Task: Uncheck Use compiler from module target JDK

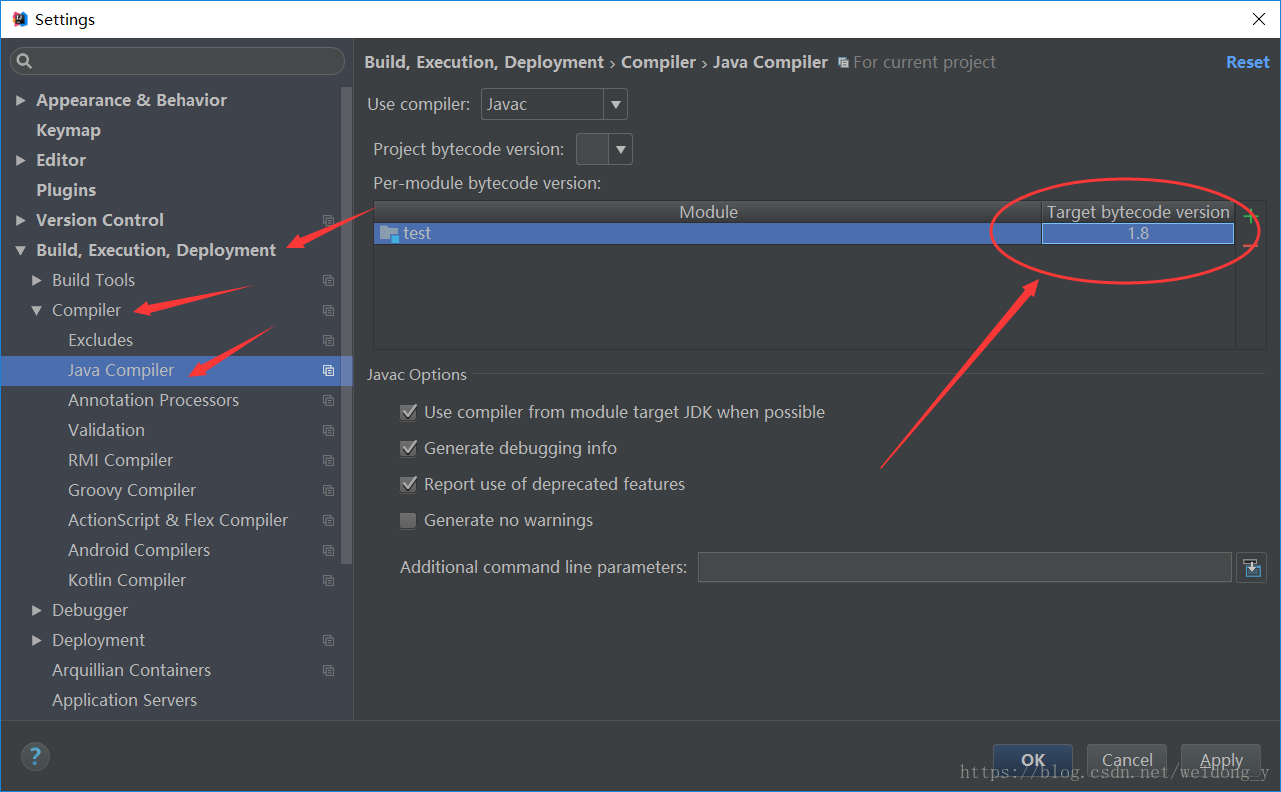Action: coord(408,412)
